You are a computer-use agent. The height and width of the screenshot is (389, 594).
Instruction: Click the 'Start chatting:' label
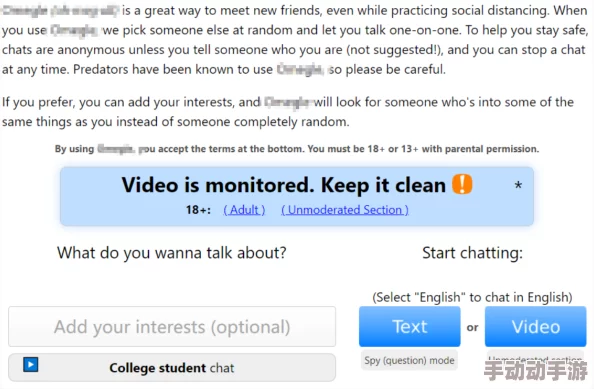(x=472, y=253)
